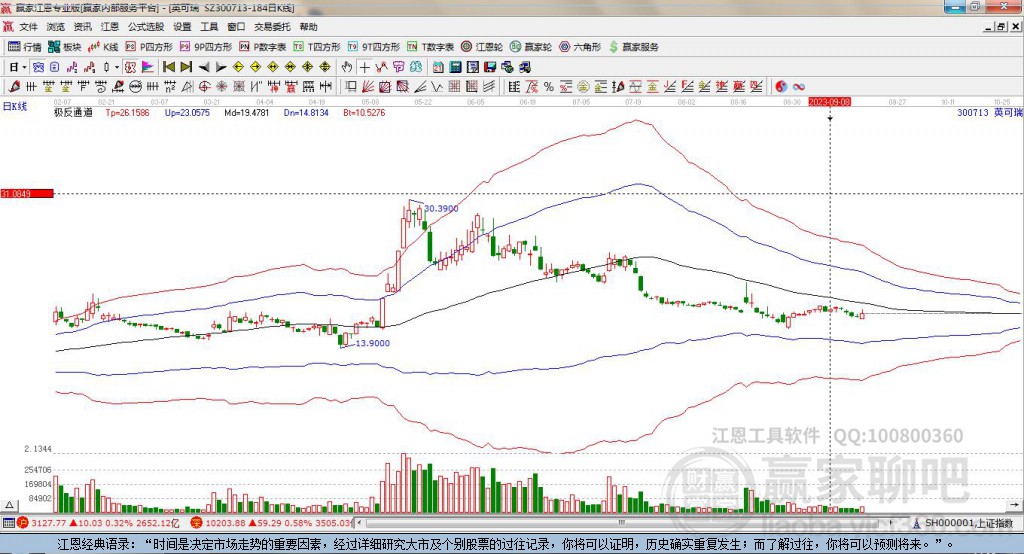Expand the candlestick chart type dropdown arrow

click(x=117, y=67)
